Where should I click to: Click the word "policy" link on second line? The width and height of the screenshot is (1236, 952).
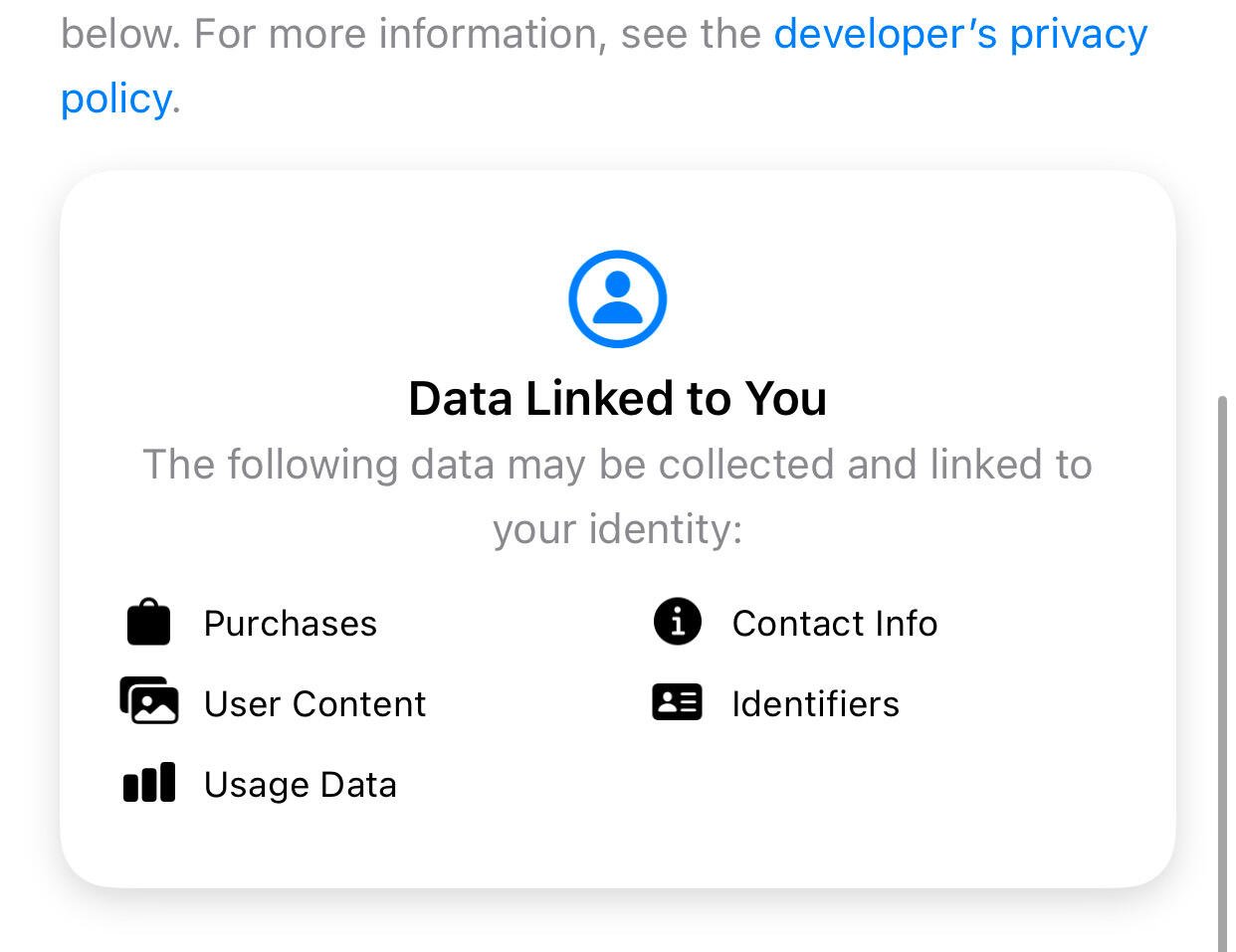115,98
